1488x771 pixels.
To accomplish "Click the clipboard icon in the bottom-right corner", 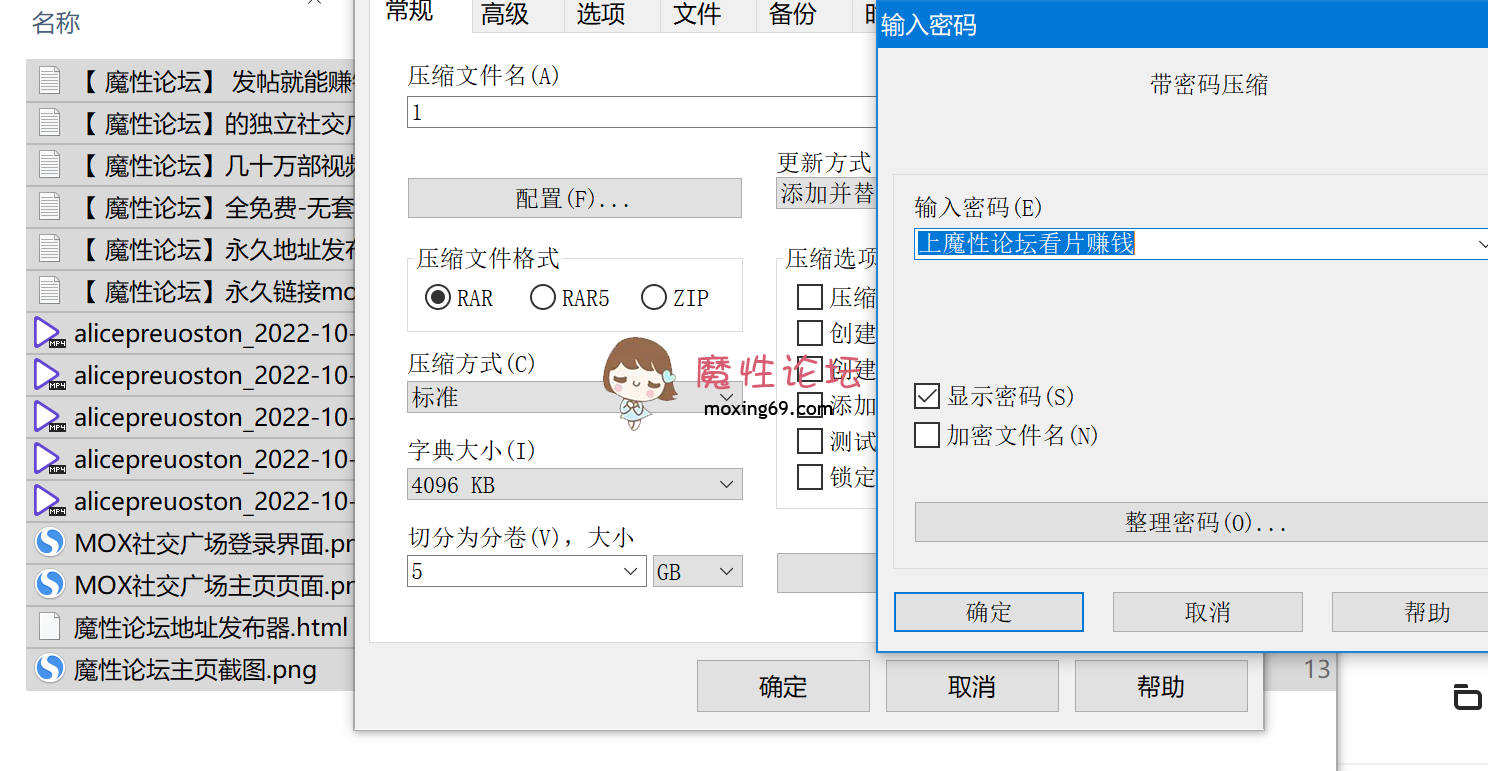I will (x=1468, y=699).
